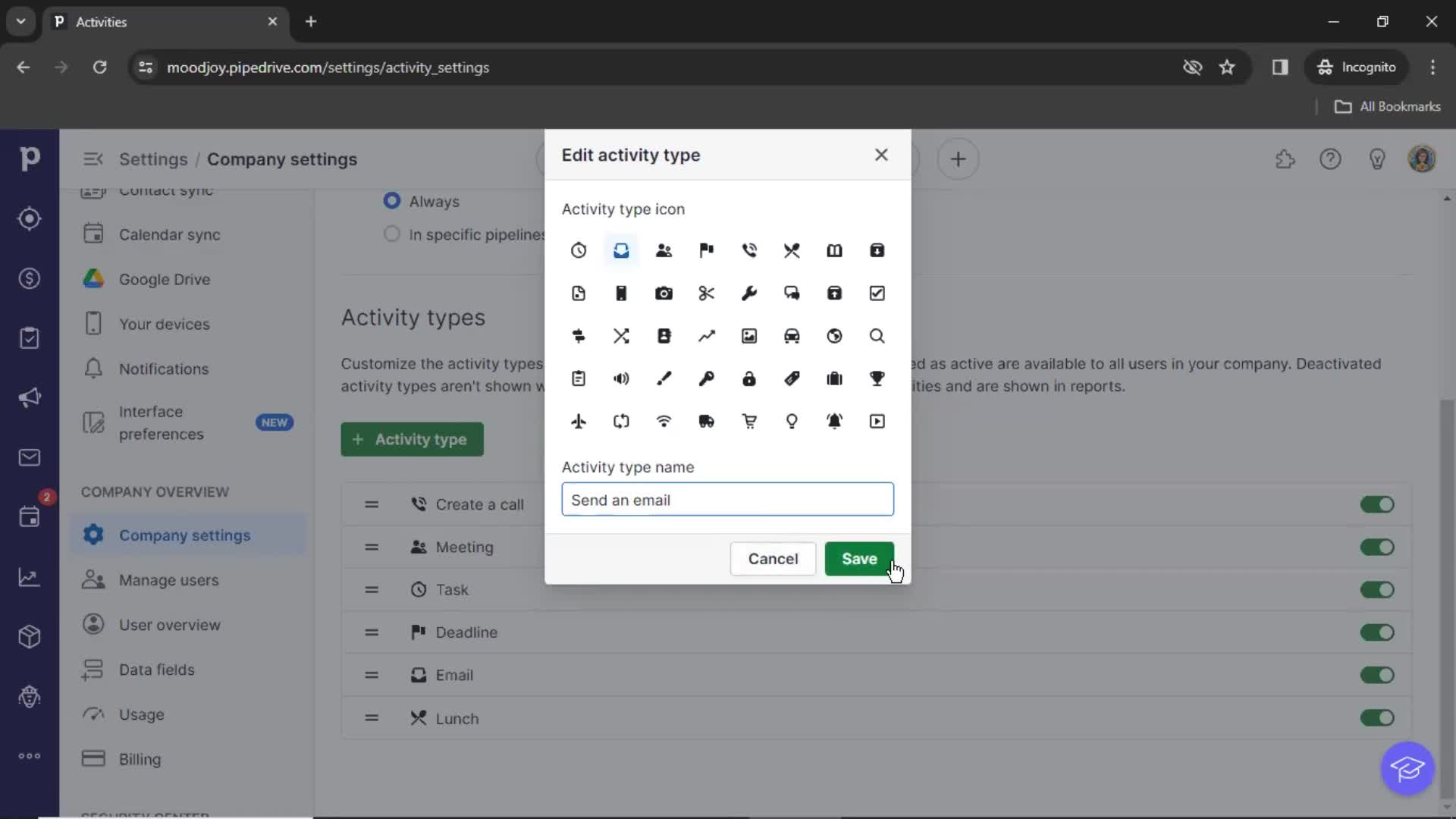Viewport: 1456px width, 819px height.
Task: Click the Activity type menu item
Action: pyautogui.click(x=411, y=439)
